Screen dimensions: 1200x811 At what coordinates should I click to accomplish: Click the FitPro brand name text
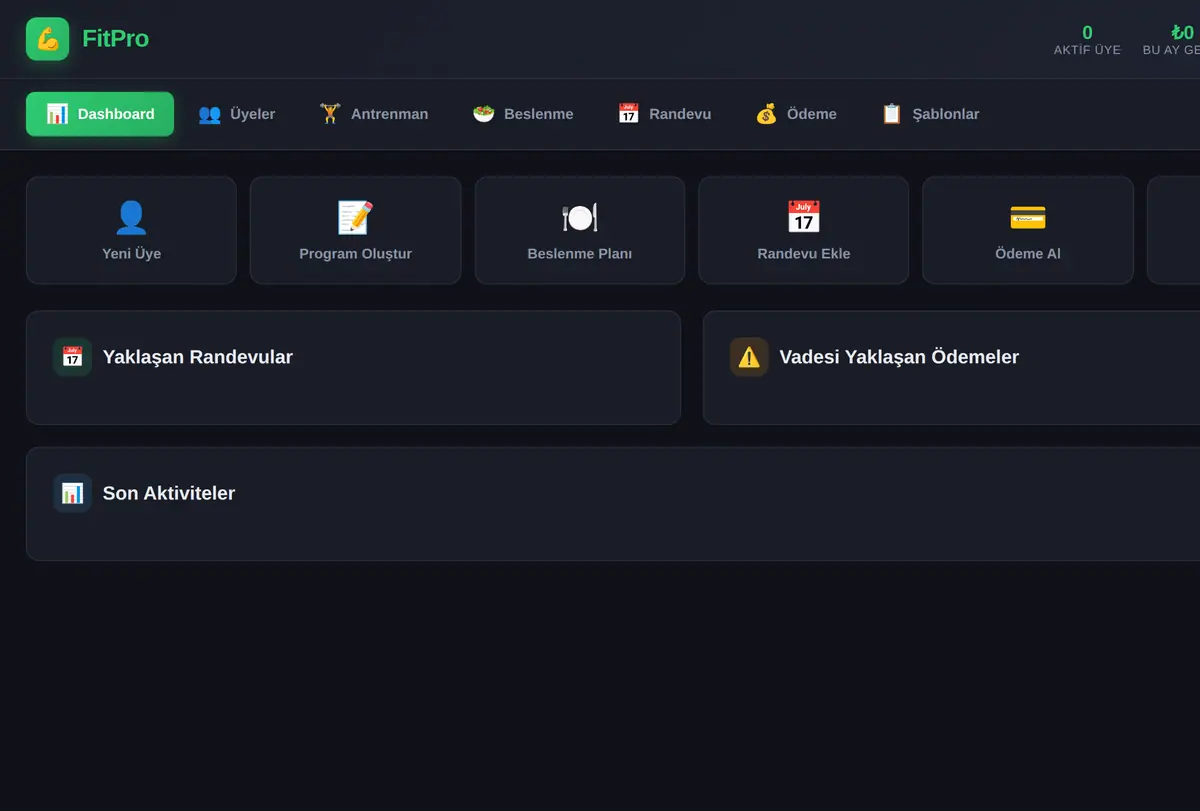[x=115, y=39]
